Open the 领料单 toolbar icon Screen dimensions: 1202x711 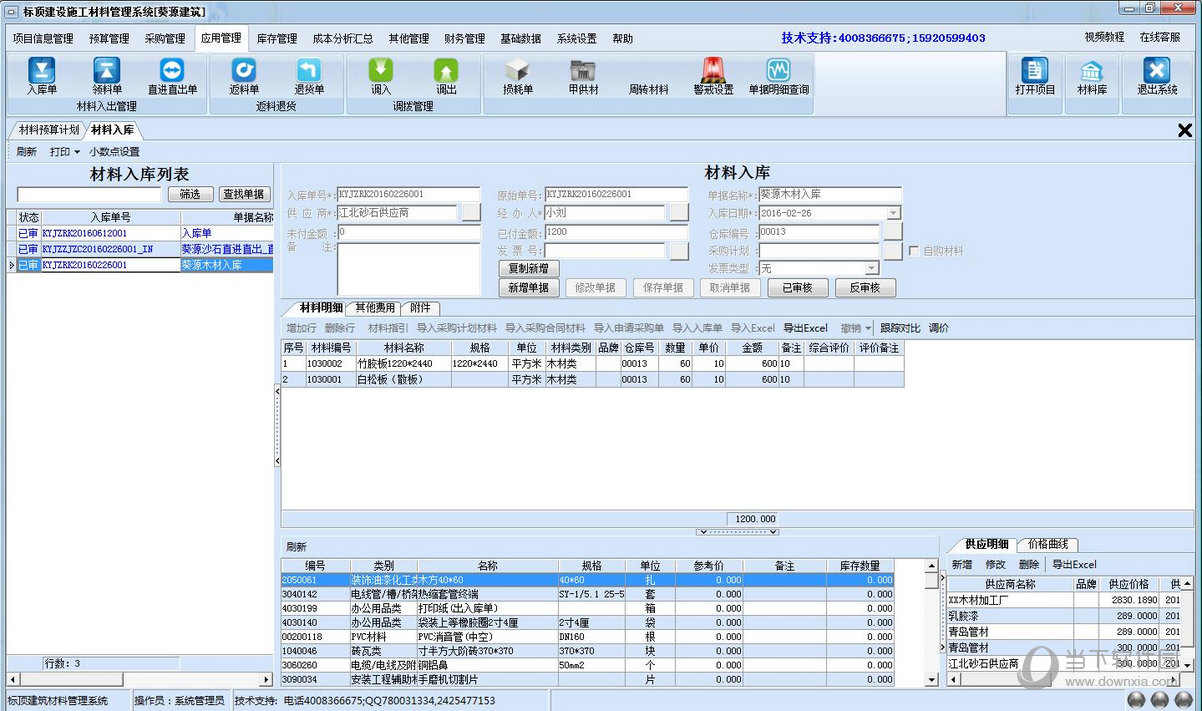(107, 77)
